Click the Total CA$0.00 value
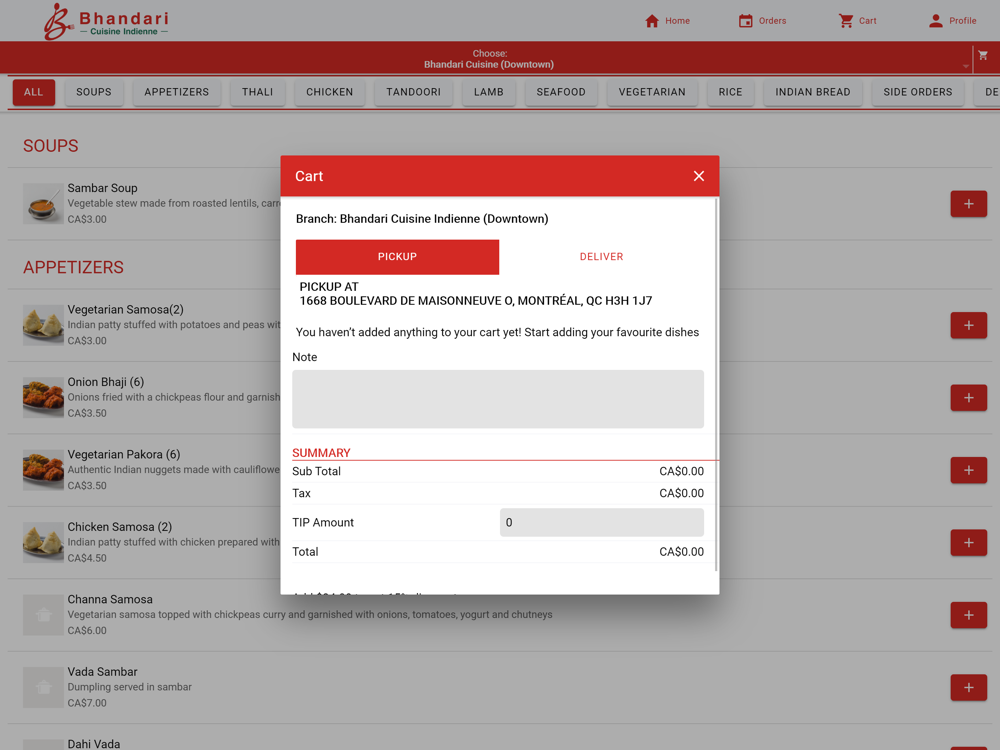This screenshot has height=750, width=1000. (681, 552)
